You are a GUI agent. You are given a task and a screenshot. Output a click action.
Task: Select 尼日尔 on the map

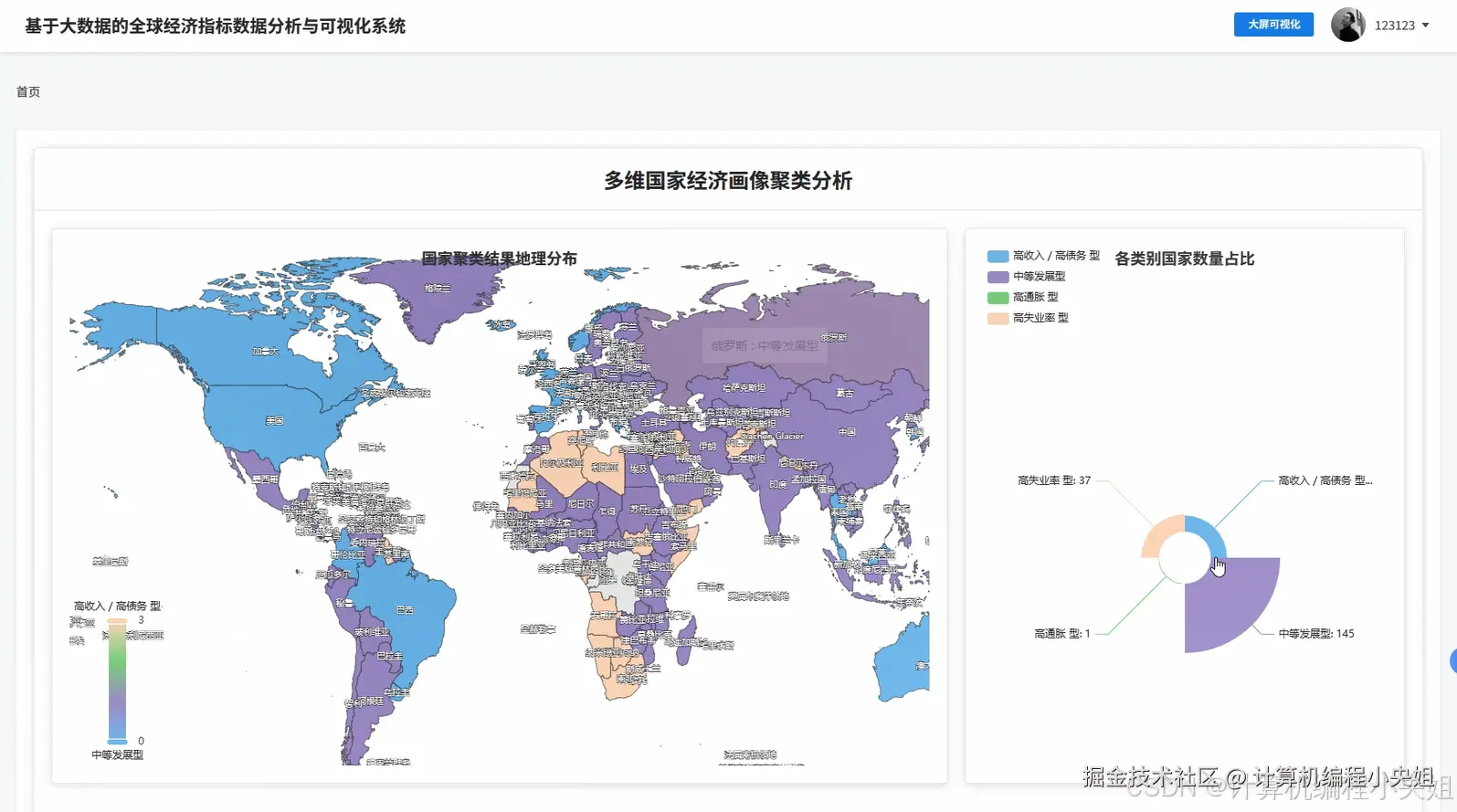coord(580,503)
